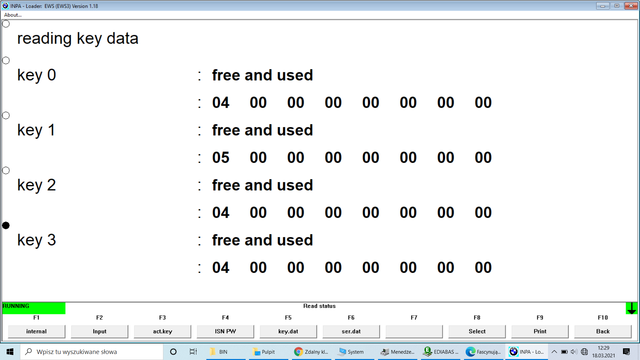Select the F4 ISN PW button
Screen dimensions: 640x360
(x=225, y=331)
